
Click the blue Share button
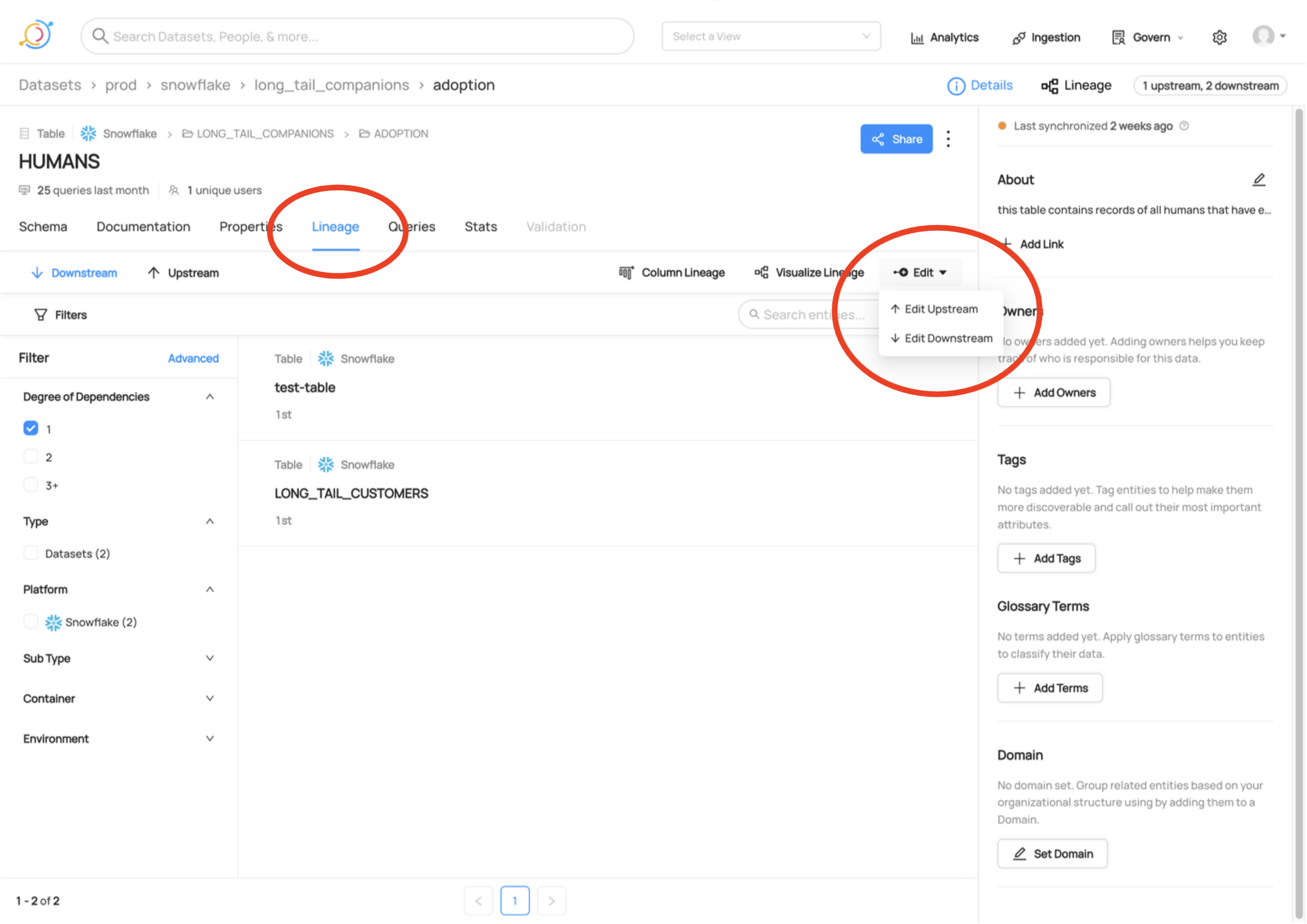coord(896,139)
